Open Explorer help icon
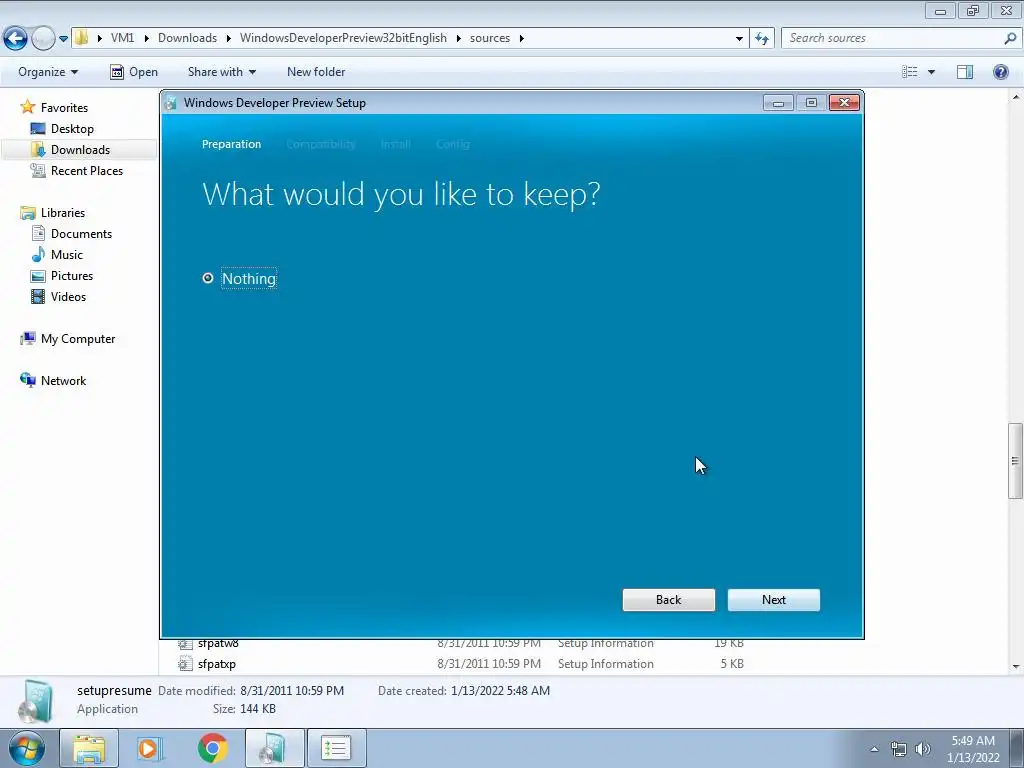This screenshot has height=768, width=1024. pyautogui.click(x=1000, y=72)
